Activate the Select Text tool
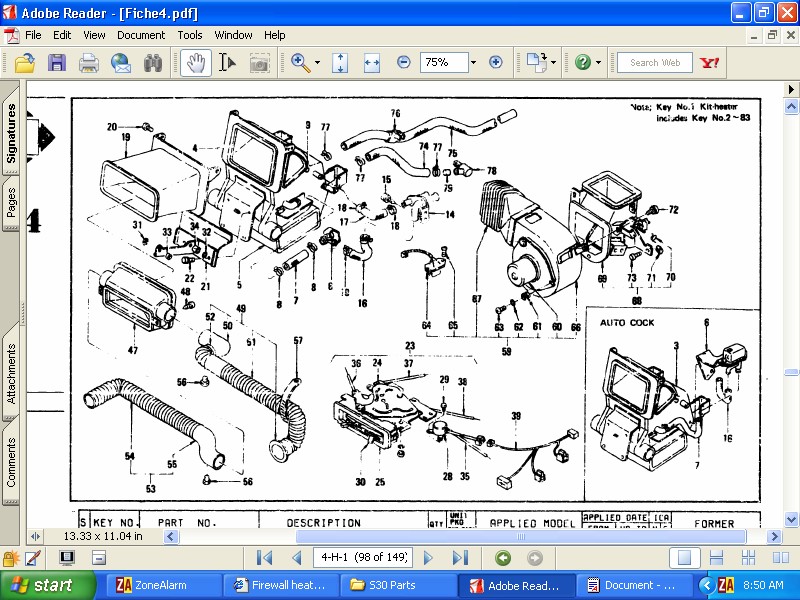Screen dimensions: 800x600 tap(227, 63)
